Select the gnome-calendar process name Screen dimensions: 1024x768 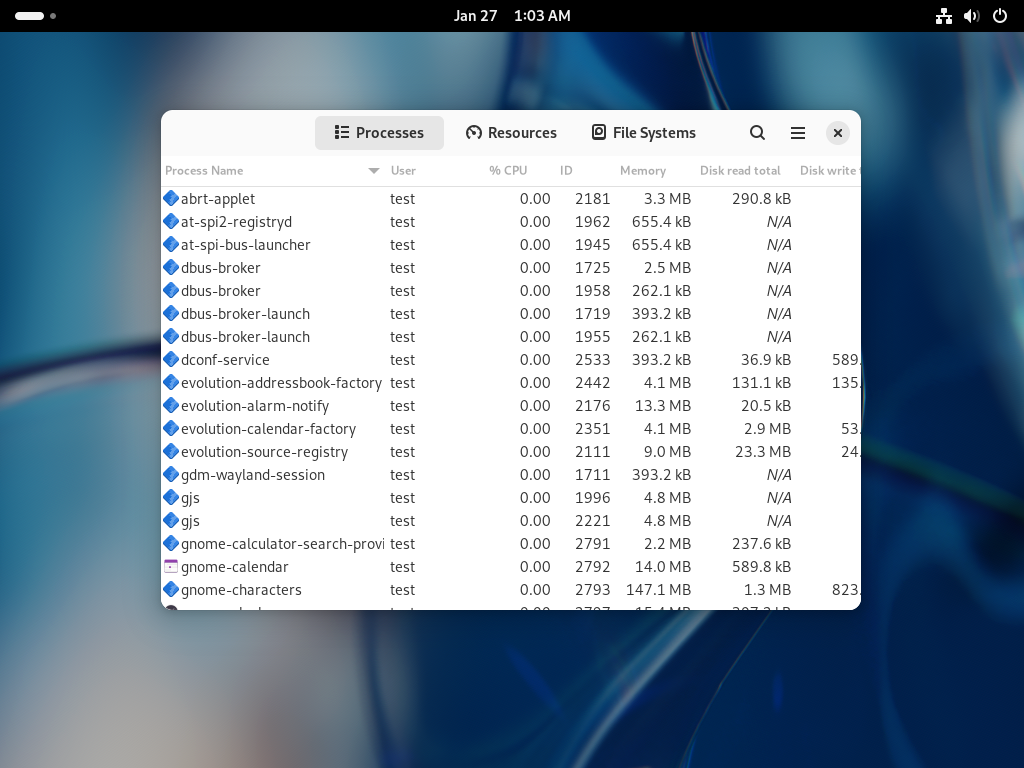(234, 567)
